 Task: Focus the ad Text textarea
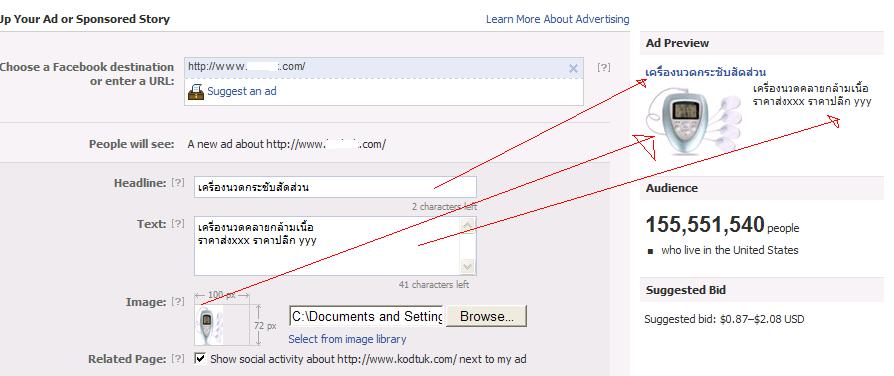pyautogui.click(x=328, y=246)
